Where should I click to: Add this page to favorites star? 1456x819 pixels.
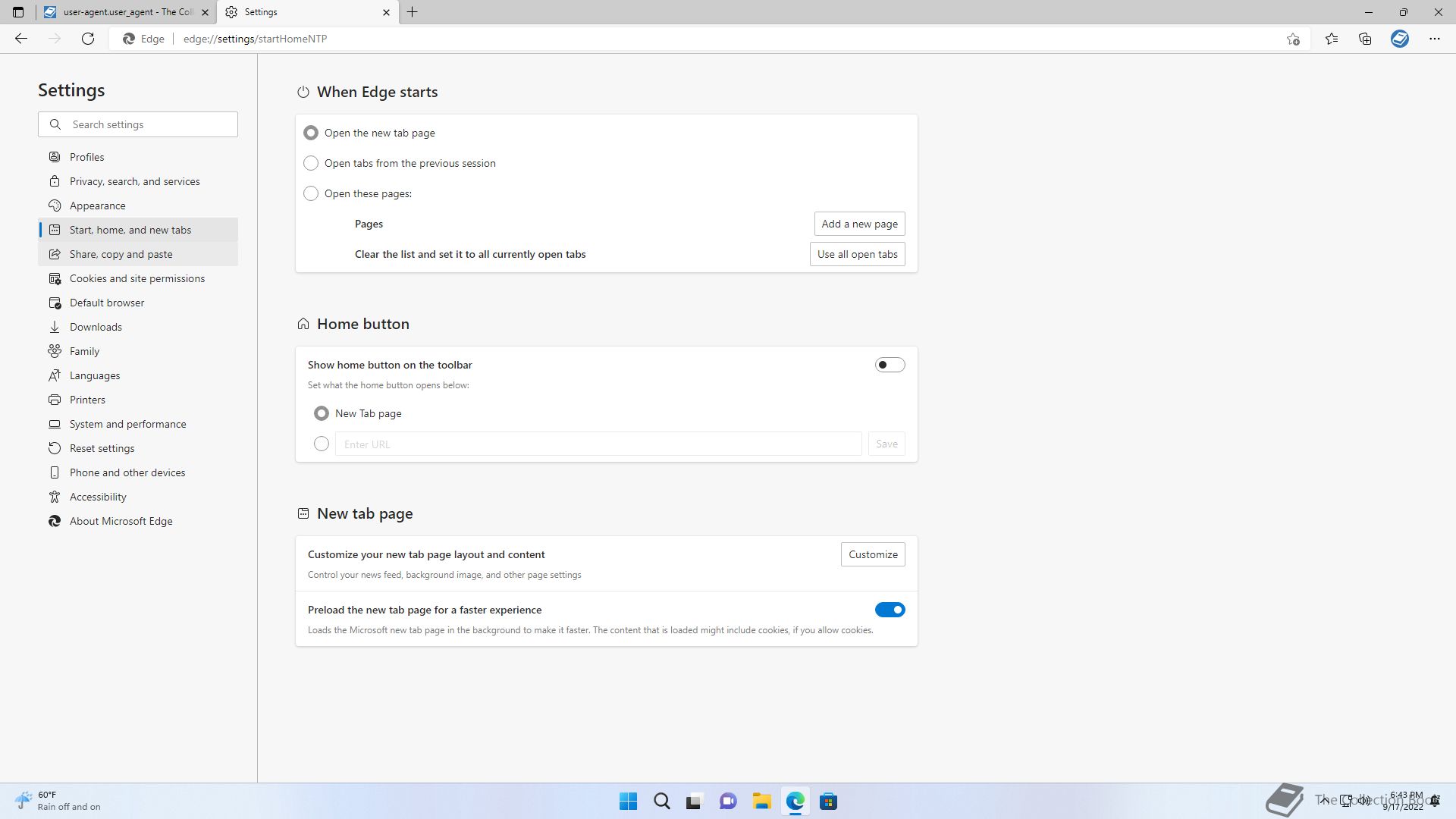[1293, 39]
